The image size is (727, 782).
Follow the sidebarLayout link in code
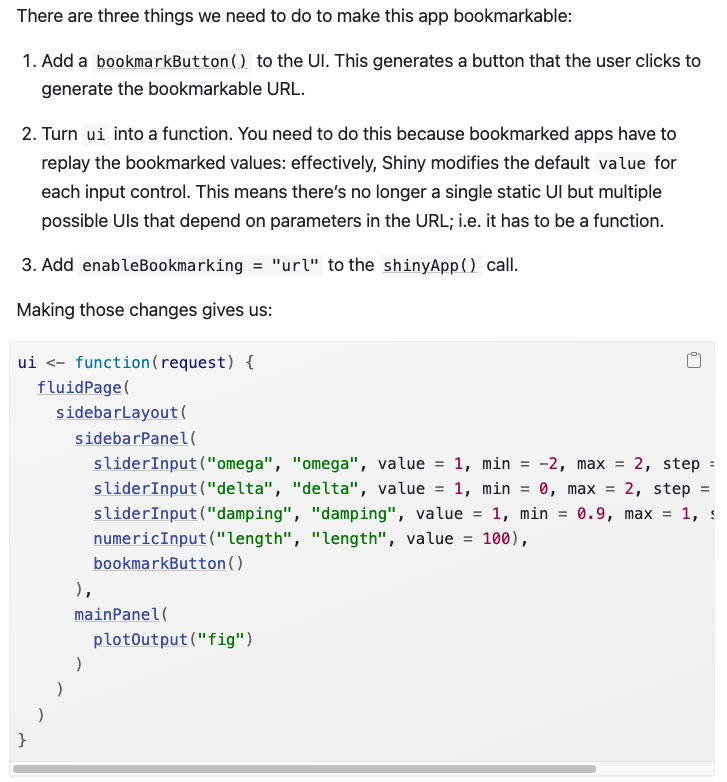[117, 412]
